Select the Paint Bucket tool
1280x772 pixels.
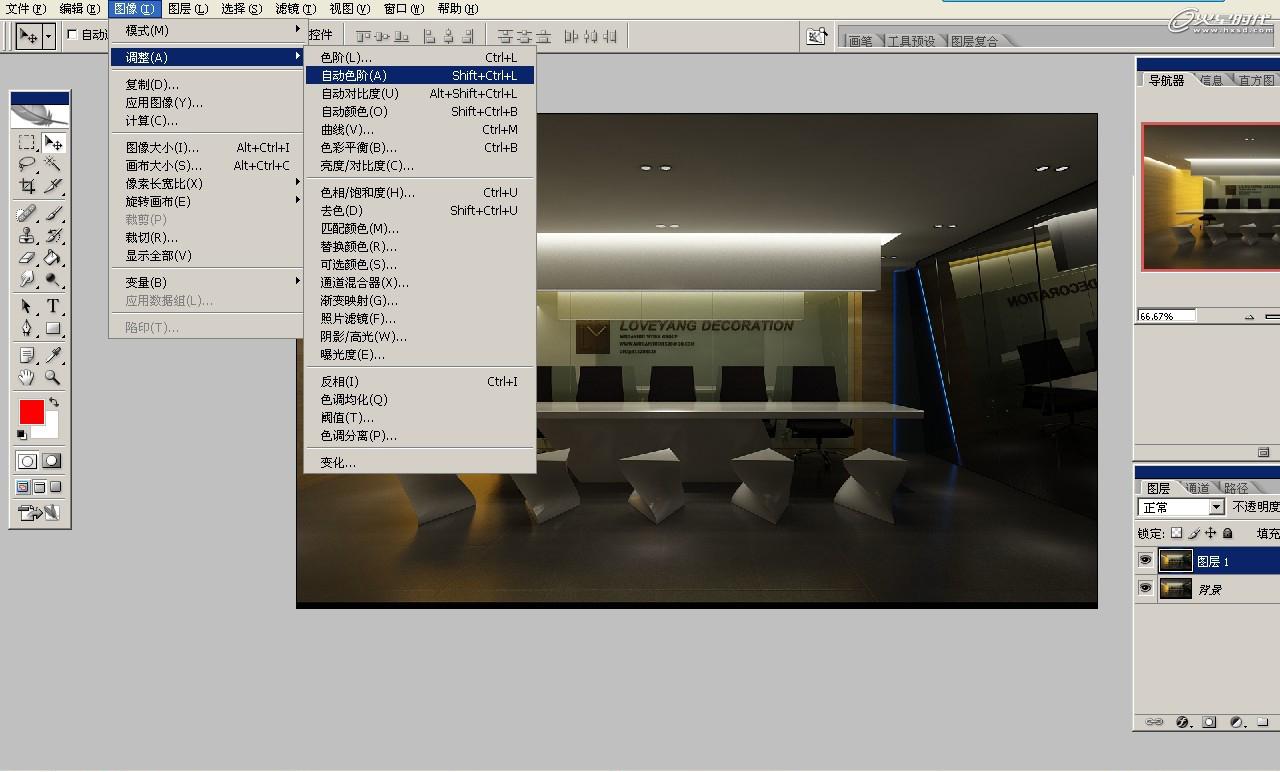(53, 257)
